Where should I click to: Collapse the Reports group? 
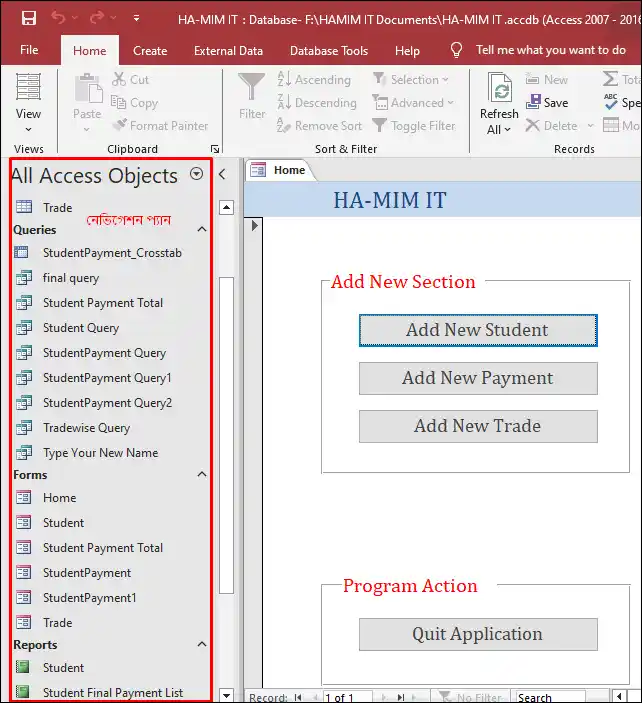click(202, 644)
